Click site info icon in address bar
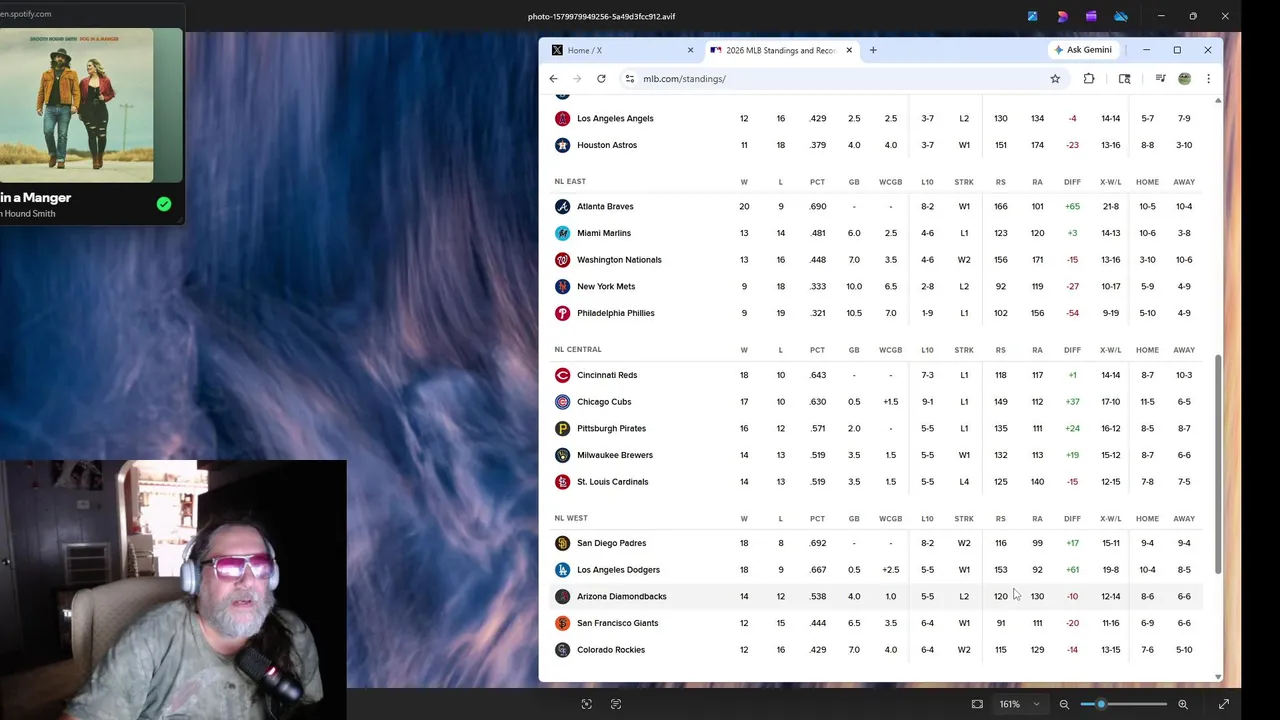 (x=629, y=78)
